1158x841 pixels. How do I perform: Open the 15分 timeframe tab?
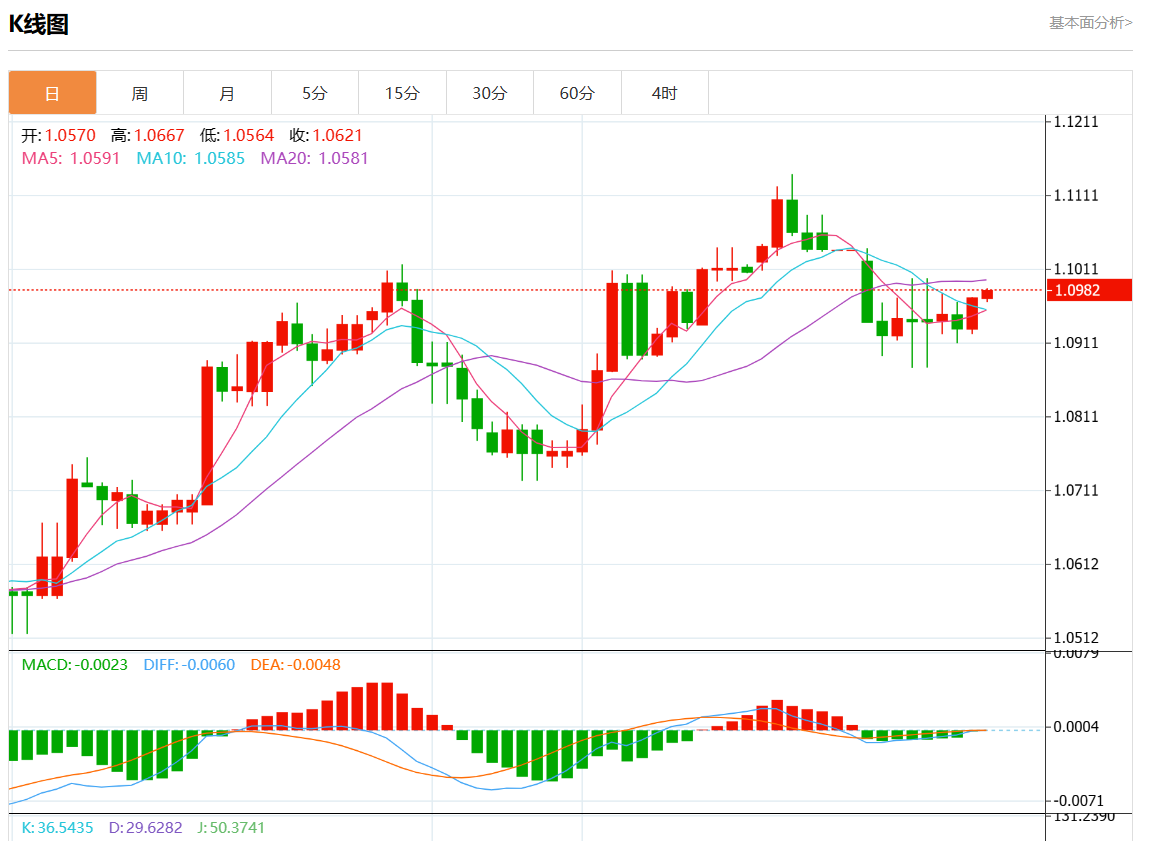[x=402, y=93]
